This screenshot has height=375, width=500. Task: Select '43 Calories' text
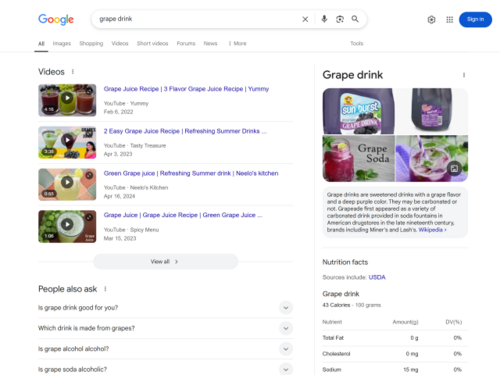point(336,305)
